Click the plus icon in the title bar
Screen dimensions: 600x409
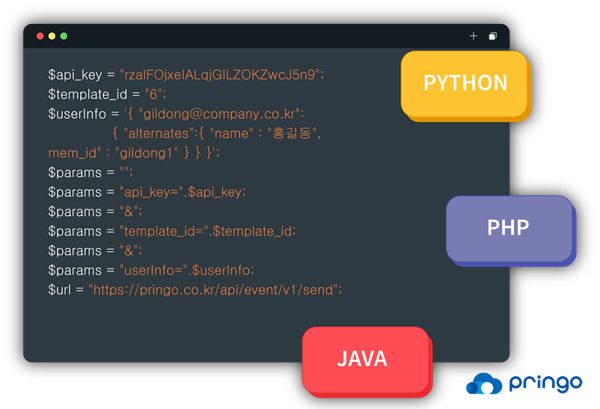point(473,36)
